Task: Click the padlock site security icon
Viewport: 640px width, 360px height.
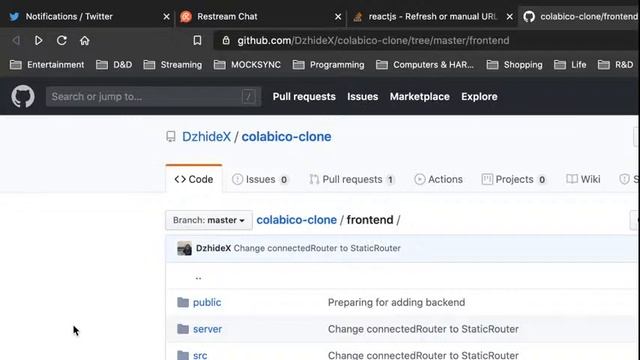Action: click(x=226, y=40)
